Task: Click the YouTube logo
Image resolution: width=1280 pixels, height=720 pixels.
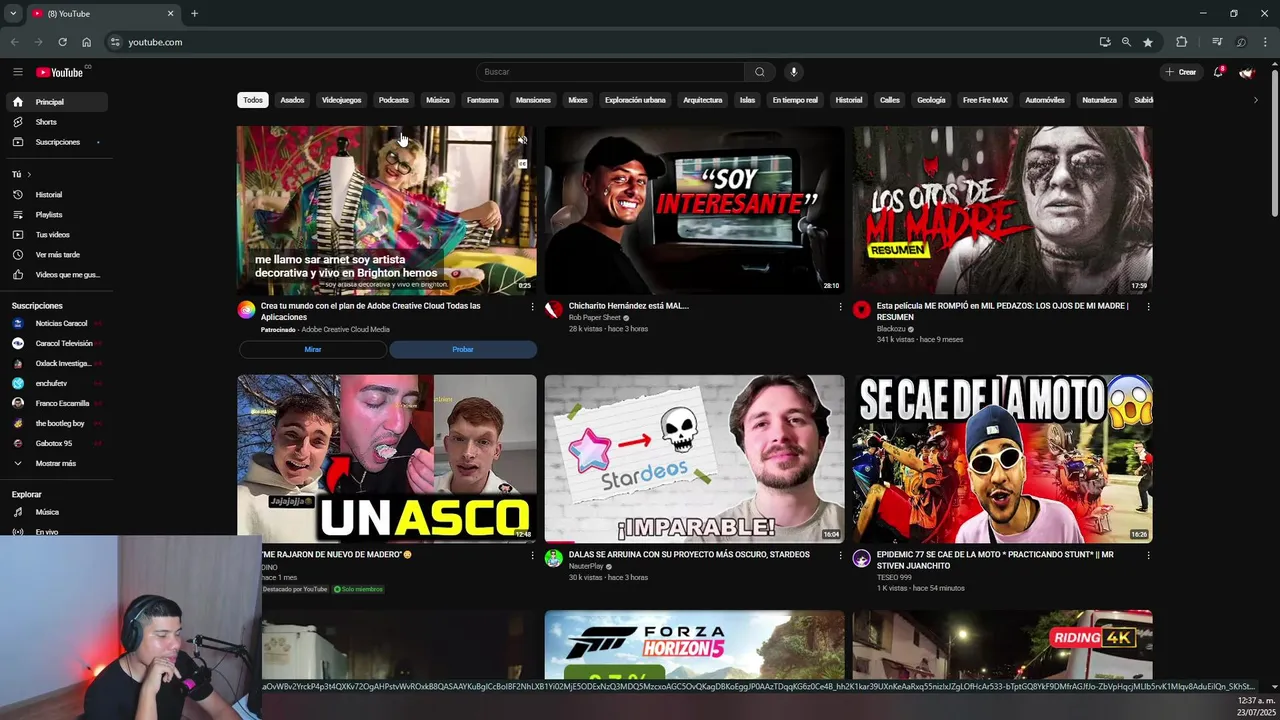Action: (x=60, y=72)
